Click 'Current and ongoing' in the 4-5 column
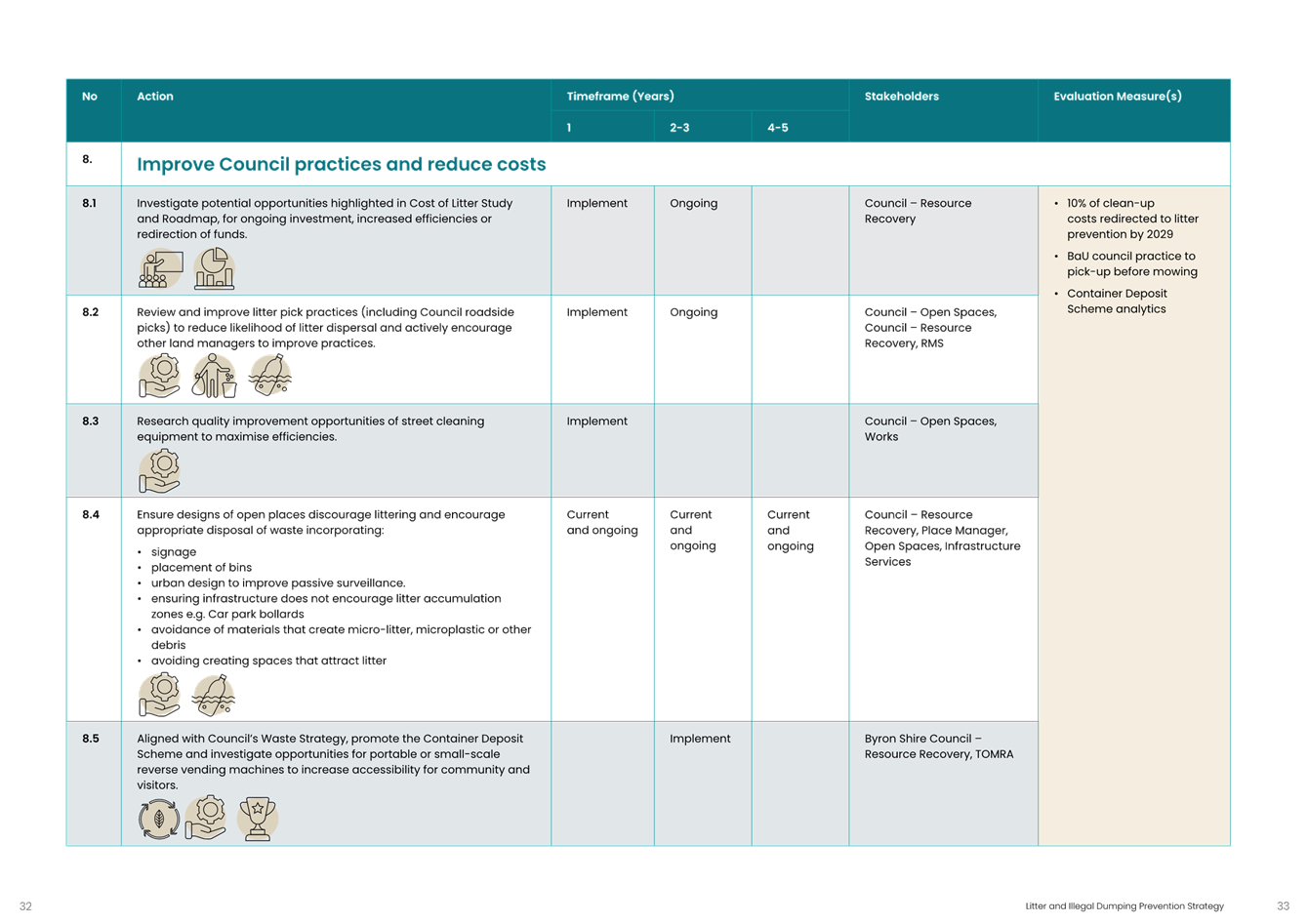 coord(791,530)
